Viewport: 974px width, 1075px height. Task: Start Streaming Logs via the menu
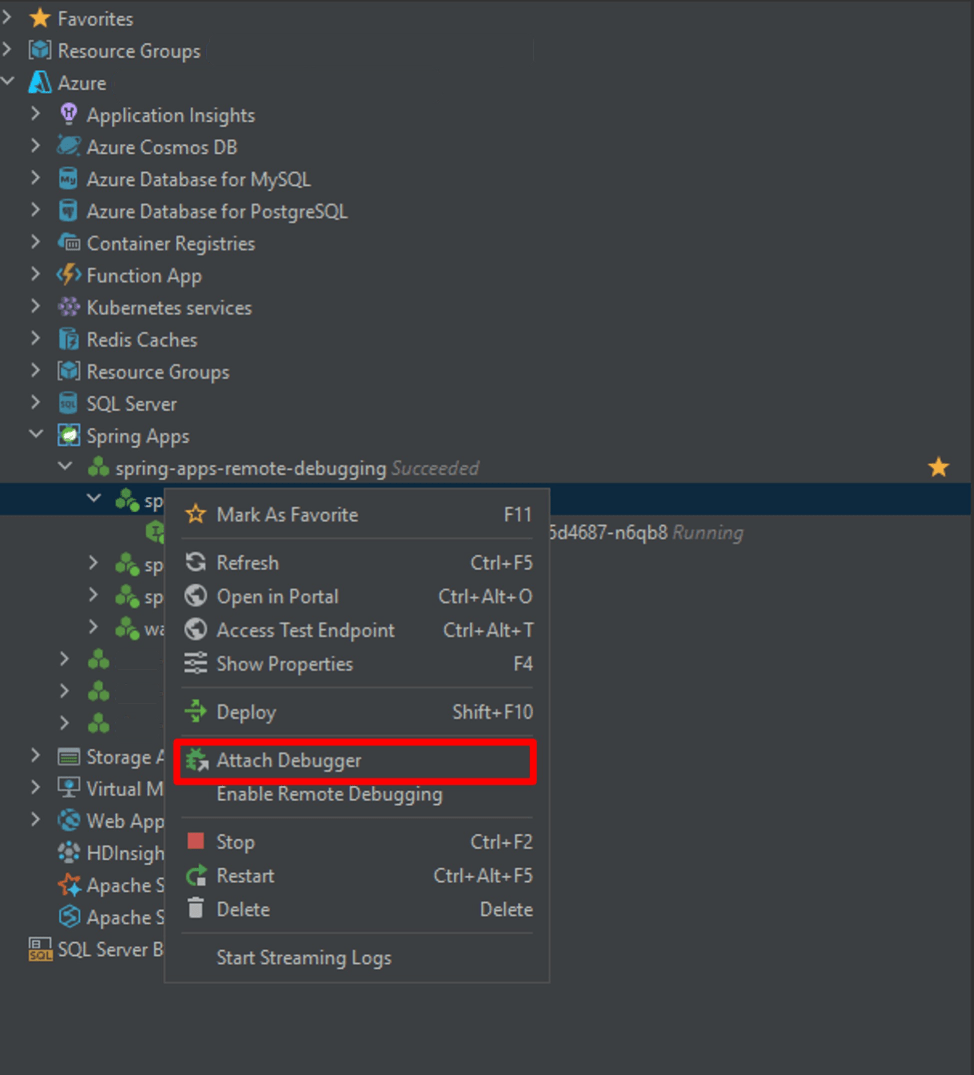(303, 957)
